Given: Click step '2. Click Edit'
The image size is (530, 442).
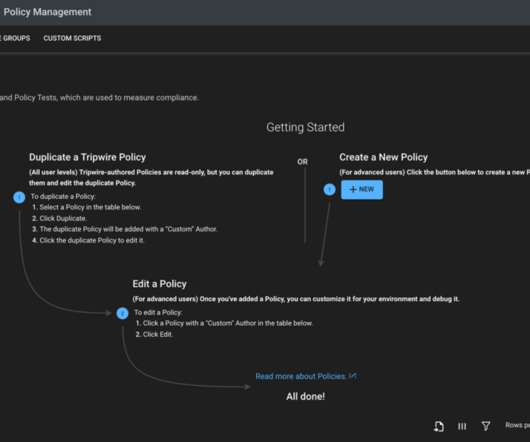Looking at the screenshot, I should coord(154,334).
